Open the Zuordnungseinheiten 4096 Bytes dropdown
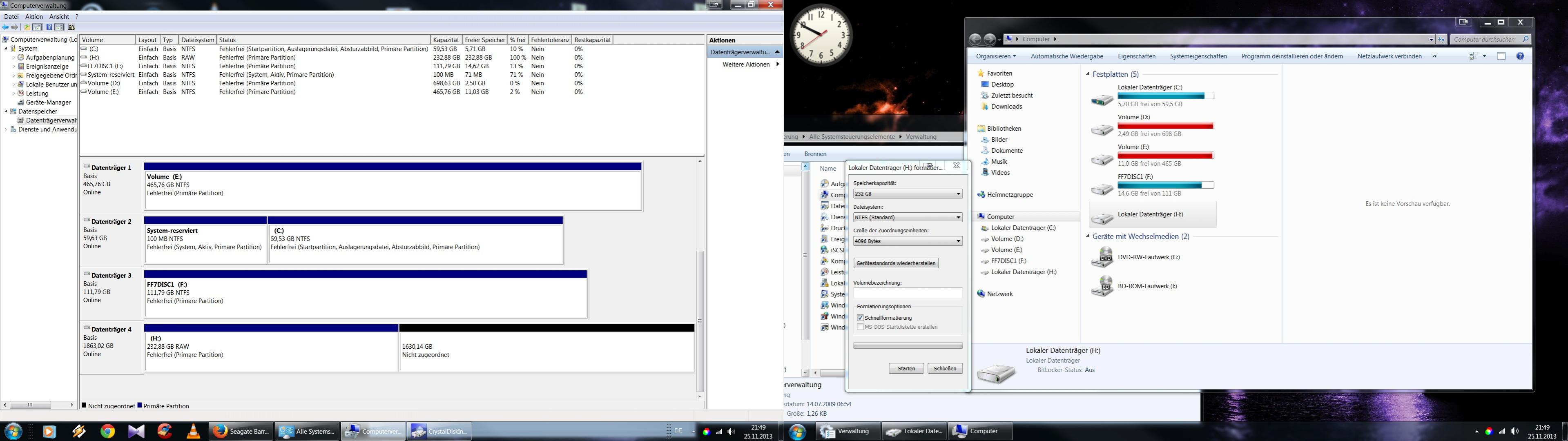Viewport: 1568px width, 441px height. [907, 241]
